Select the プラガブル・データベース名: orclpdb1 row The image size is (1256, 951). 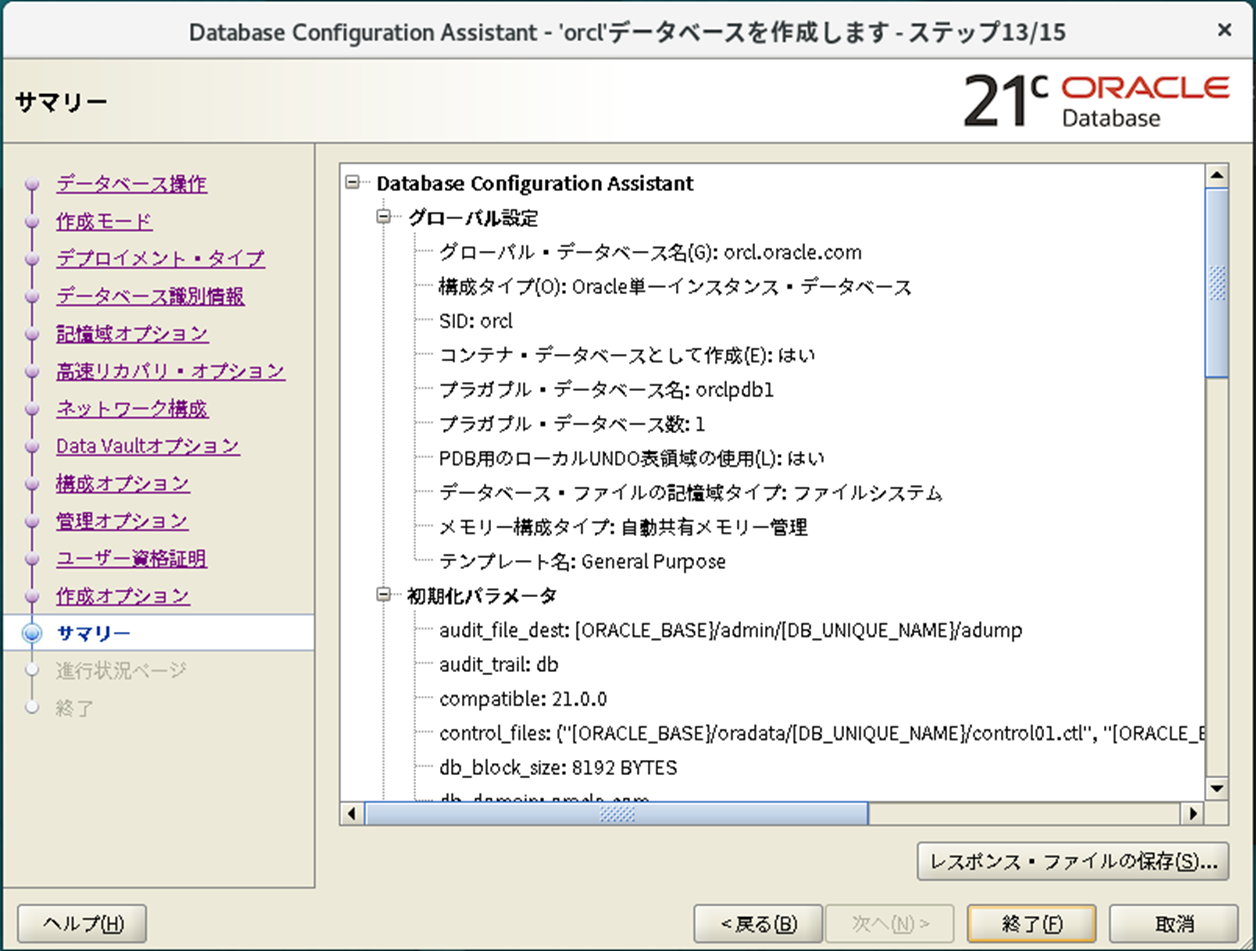606,390
